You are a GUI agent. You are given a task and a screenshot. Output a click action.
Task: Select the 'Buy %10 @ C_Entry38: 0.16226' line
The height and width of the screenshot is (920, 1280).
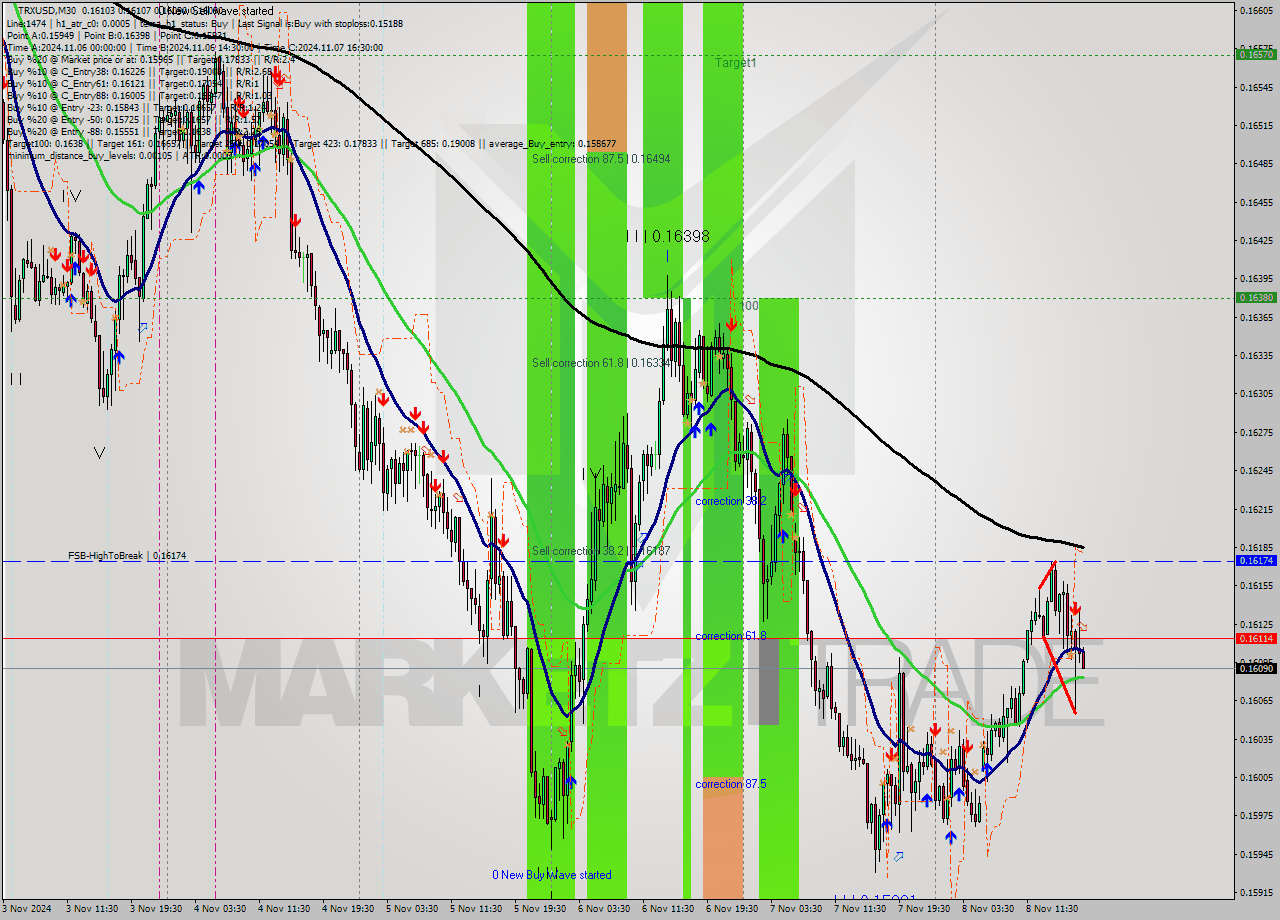(75, 71)
